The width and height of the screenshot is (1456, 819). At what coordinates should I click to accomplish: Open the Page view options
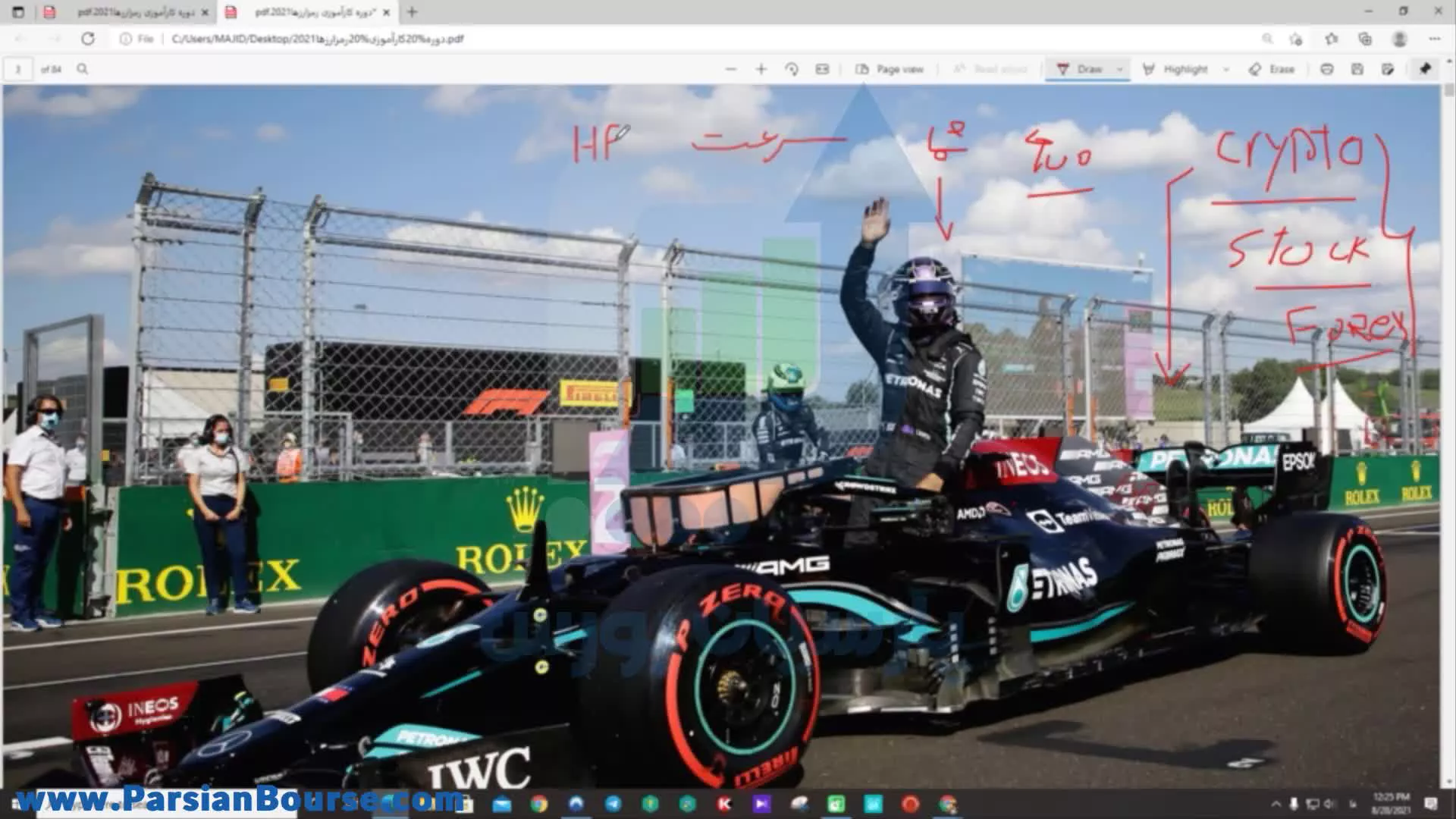(x=890, y=69)
